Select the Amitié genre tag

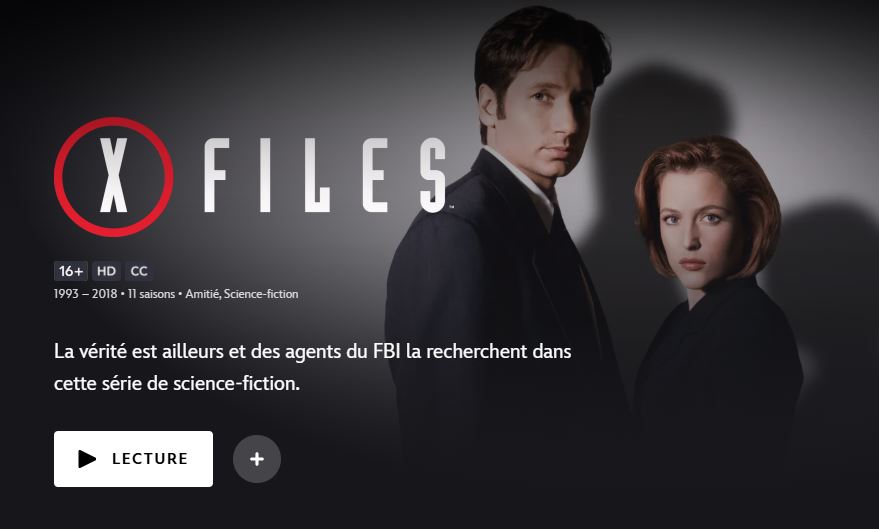[x=202, y=294]
